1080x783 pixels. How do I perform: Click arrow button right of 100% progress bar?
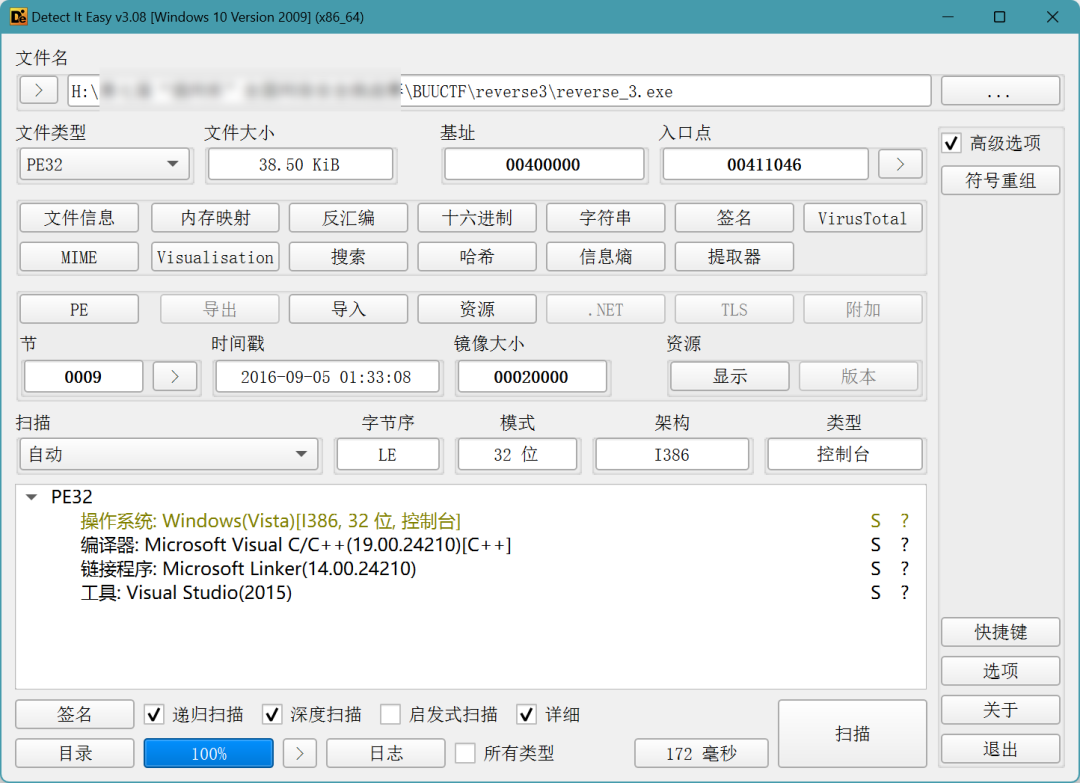(x=300, y=753)
